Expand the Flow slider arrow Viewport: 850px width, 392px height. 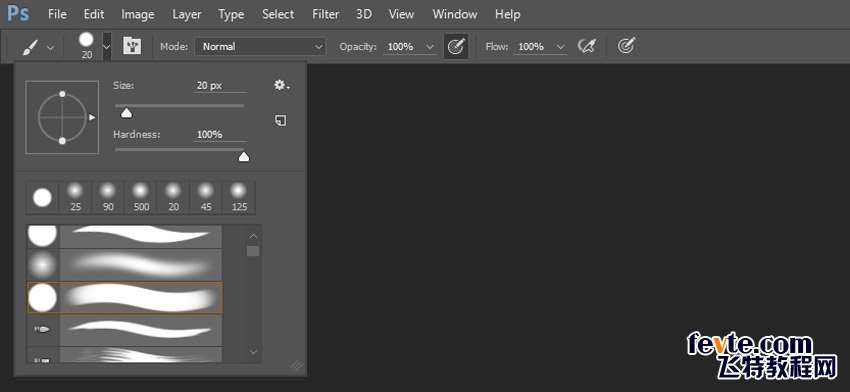coord(561,47)
